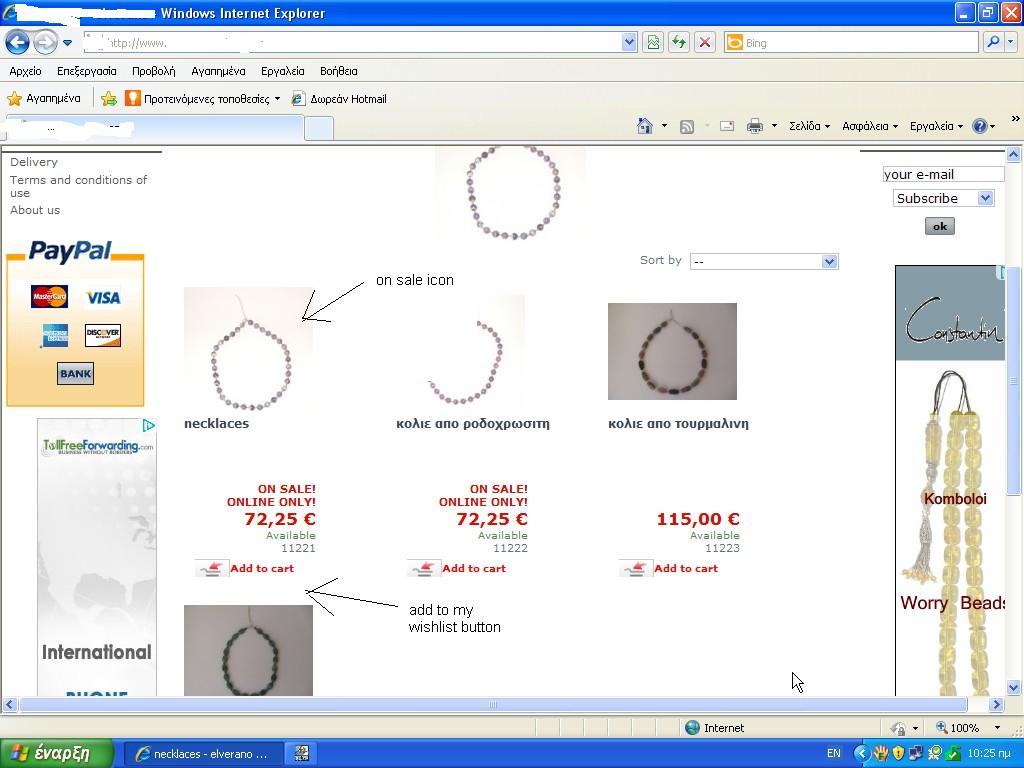Open the Subscribe dropdown
The image size is (1024, 768).
click(943, 199)
